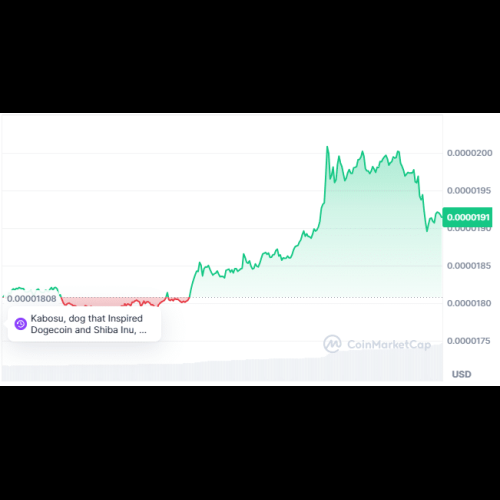Viewport: 500px width, 500px height.
Task: Click the 0.0000185 axis price label
Action: (x=469, y=266)
